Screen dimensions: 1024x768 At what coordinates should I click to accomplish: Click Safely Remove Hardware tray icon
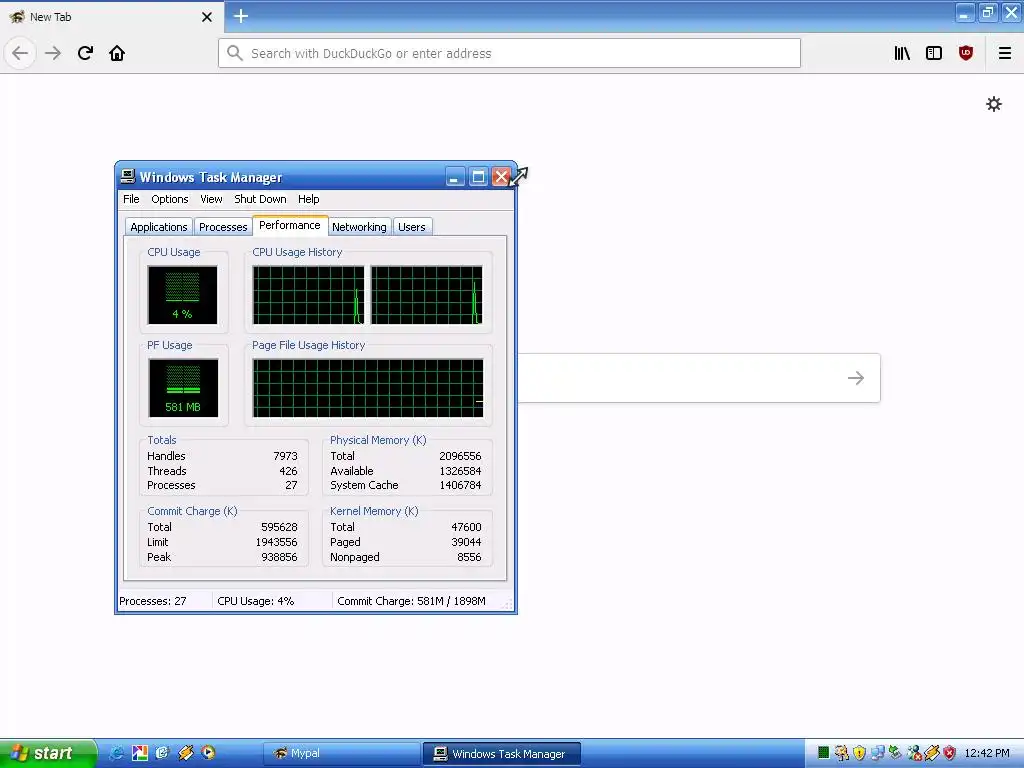[x=895, y=753]
